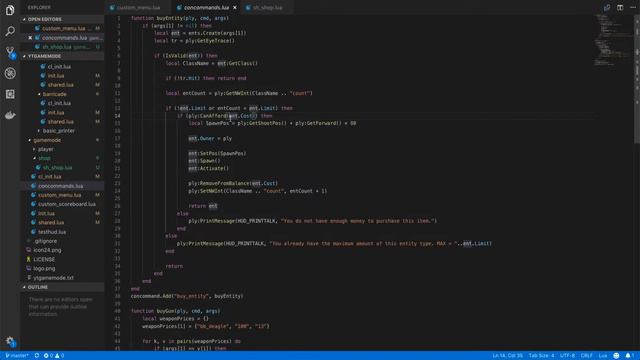Open the Extensions view in activity bar

(x=10, y=94)
